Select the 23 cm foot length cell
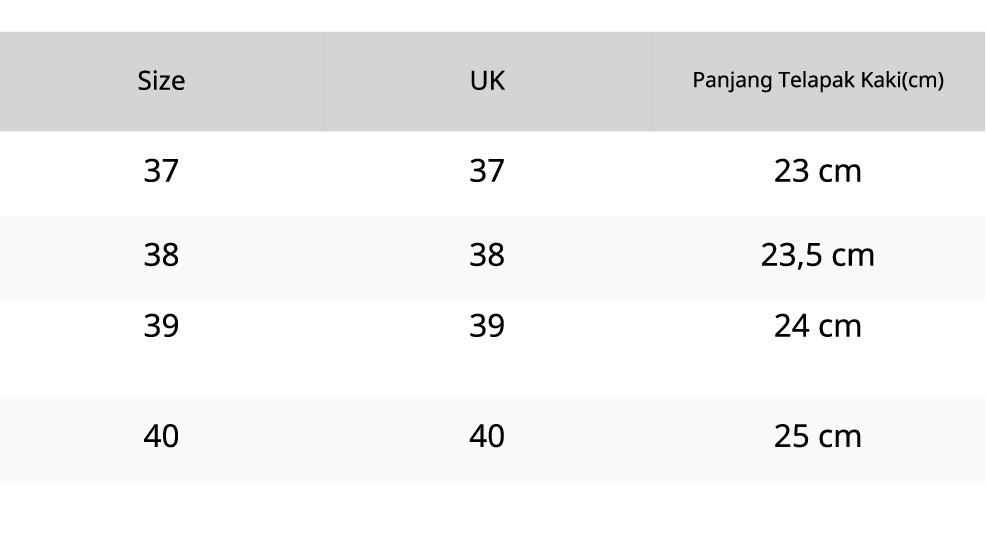 coord(817,171)
